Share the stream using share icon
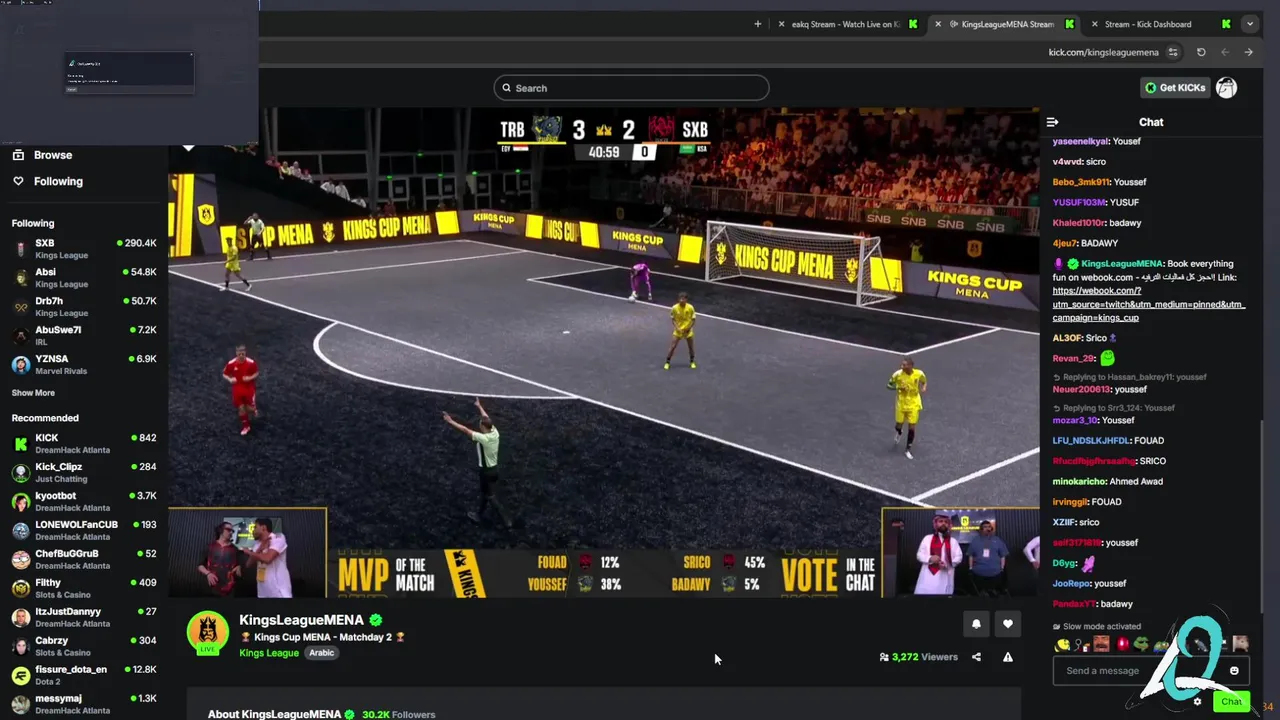Image resolution: width=1280 pixels, height=720 pixels. 976,657
